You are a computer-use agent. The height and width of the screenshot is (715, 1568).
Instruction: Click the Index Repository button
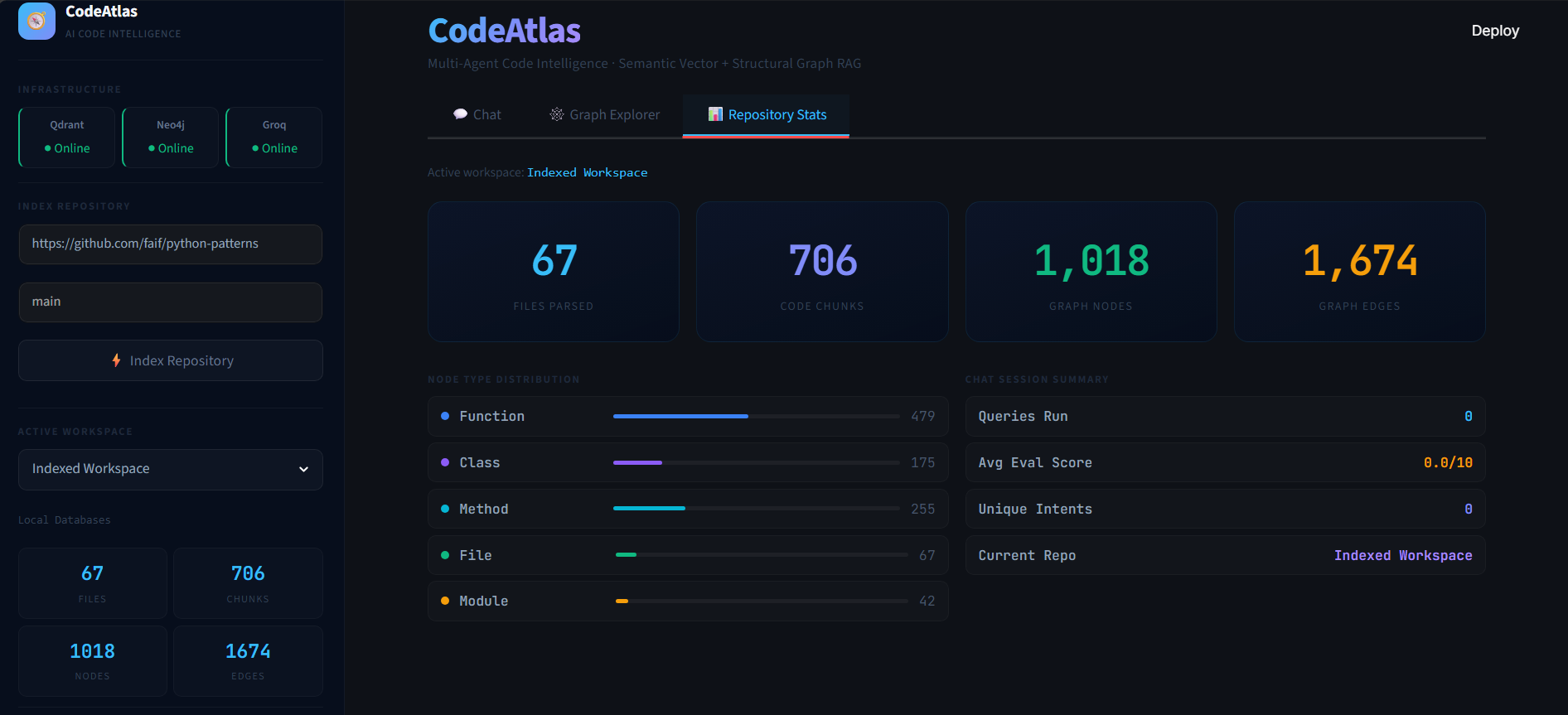click(171, 360)
